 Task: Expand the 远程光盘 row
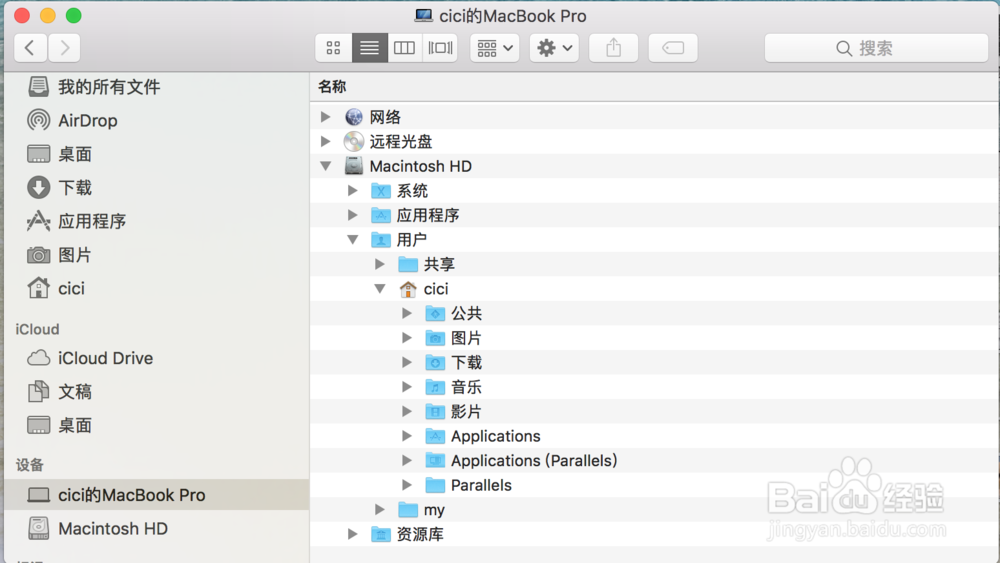click(326, 141)
